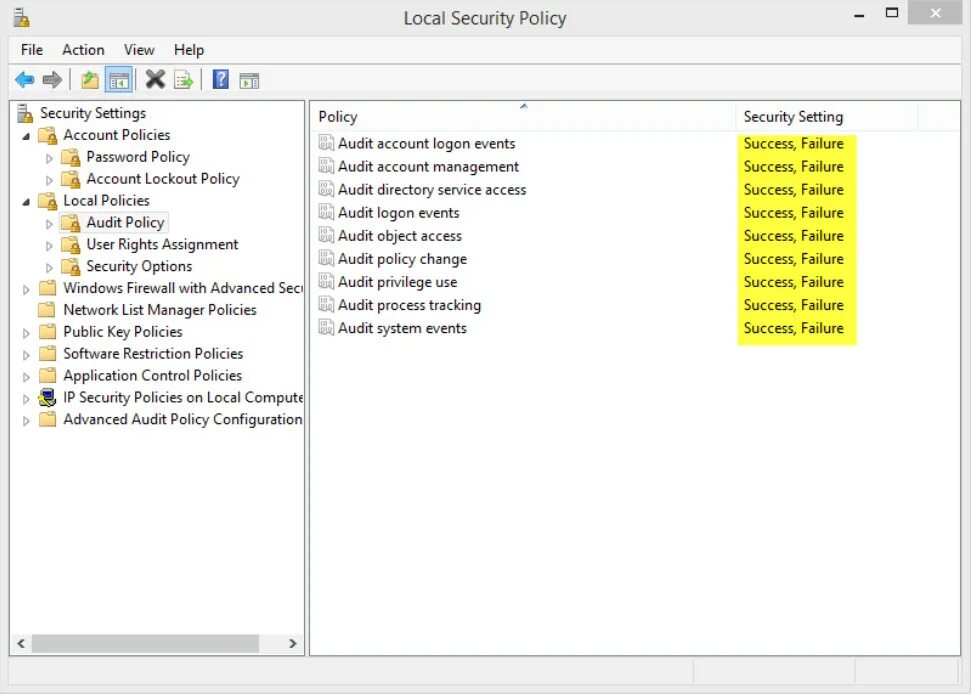
Task: Collapse the Local Policies tree node
Action: click(x=26, y=202)
